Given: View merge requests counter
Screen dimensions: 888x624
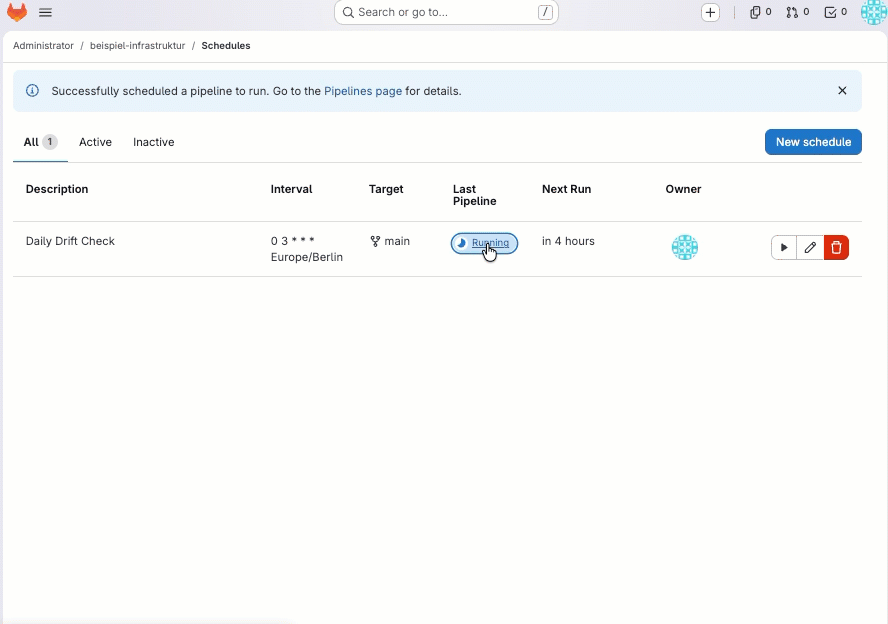Looking at the screenshot, I should [797, 12].
